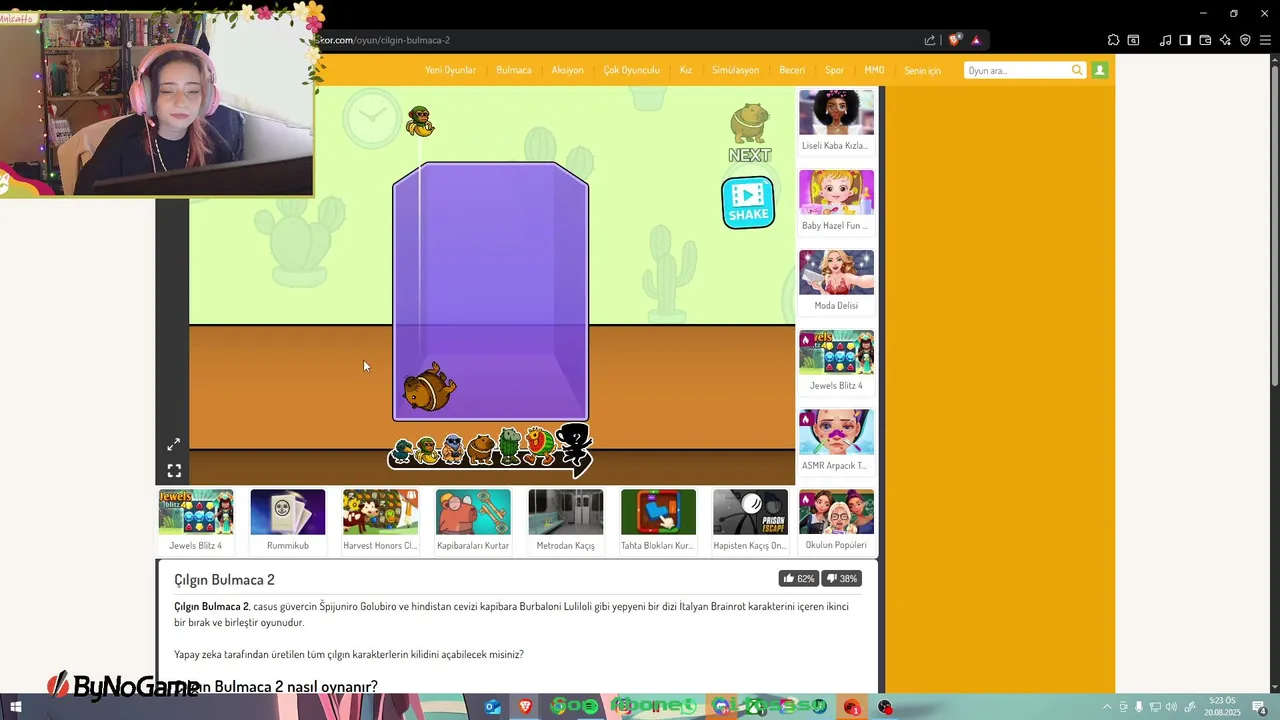Click the expand arrows icon beside game
1280x720 pixels.
(173, 444)
